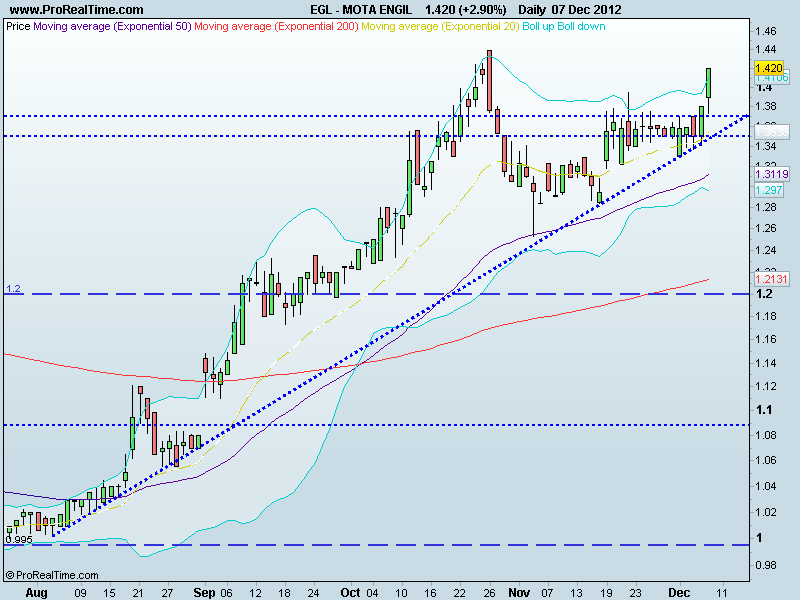Click the Boll up legend label
Image resolution: width=800 pixels, height=600 pixels.
[x=538, y=26]
